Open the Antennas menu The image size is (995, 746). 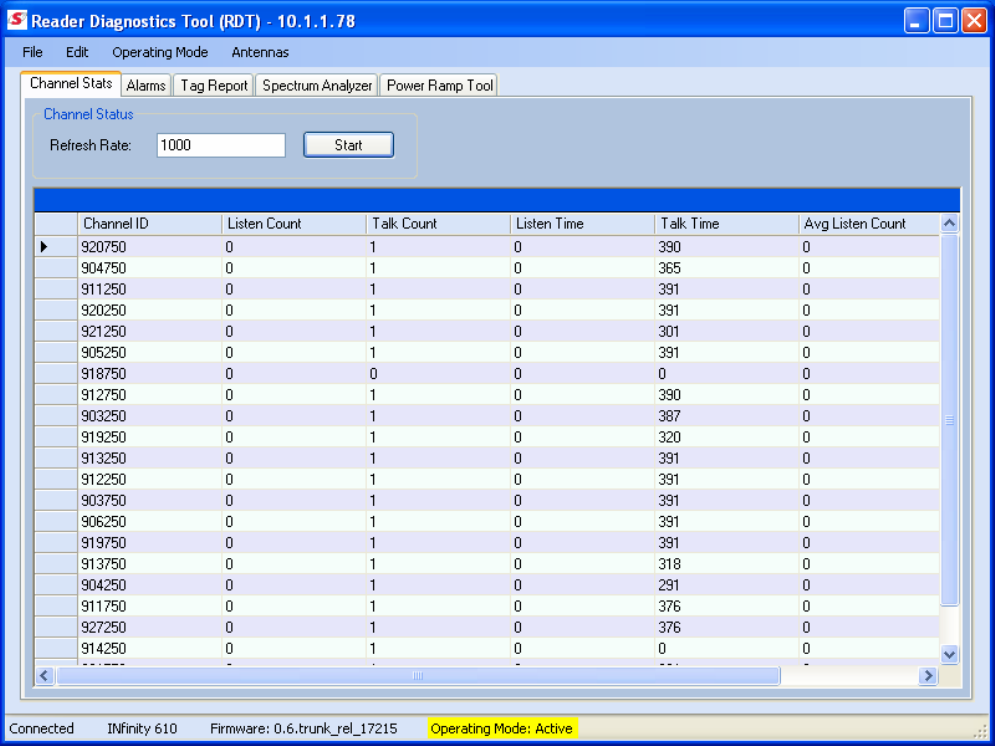coord(260,52)
